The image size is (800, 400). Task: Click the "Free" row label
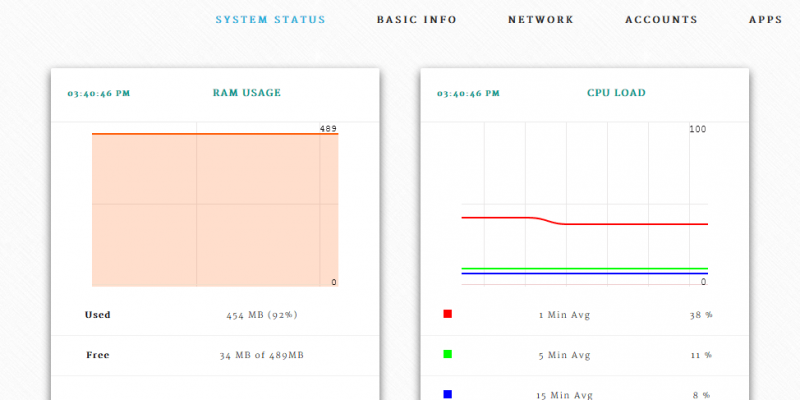tap(98, 355)
